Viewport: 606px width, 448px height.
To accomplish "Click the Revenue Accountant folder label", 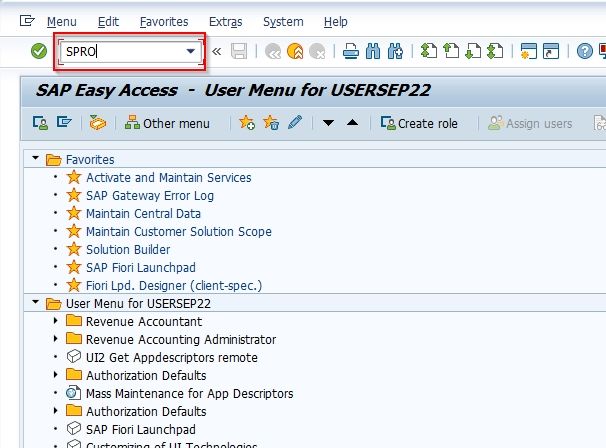I will [x=144, y=322].
